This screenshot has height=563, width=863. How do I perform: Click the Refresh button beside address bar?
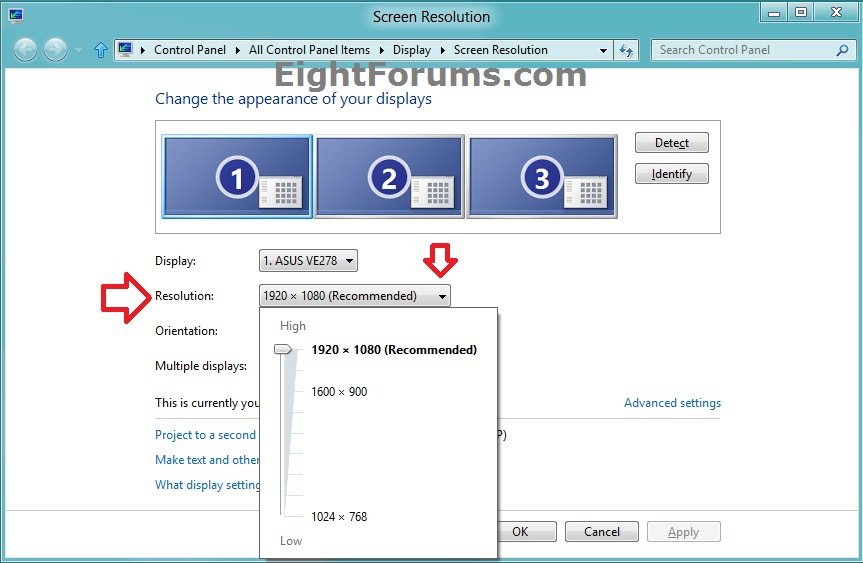626,50
